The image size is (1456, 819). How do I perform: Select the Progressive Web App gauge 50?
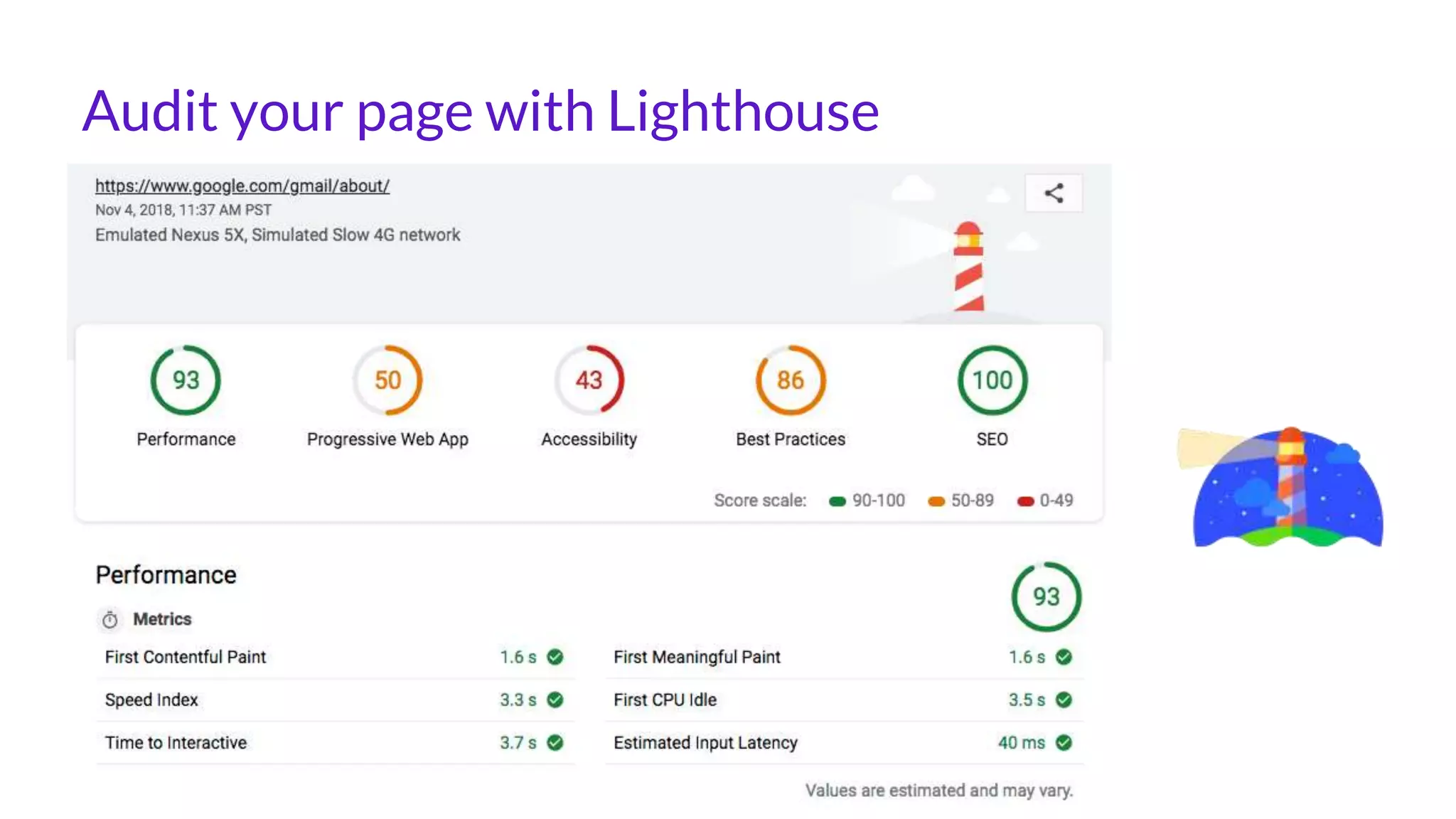pyautogui.click(x=387, y=380)
